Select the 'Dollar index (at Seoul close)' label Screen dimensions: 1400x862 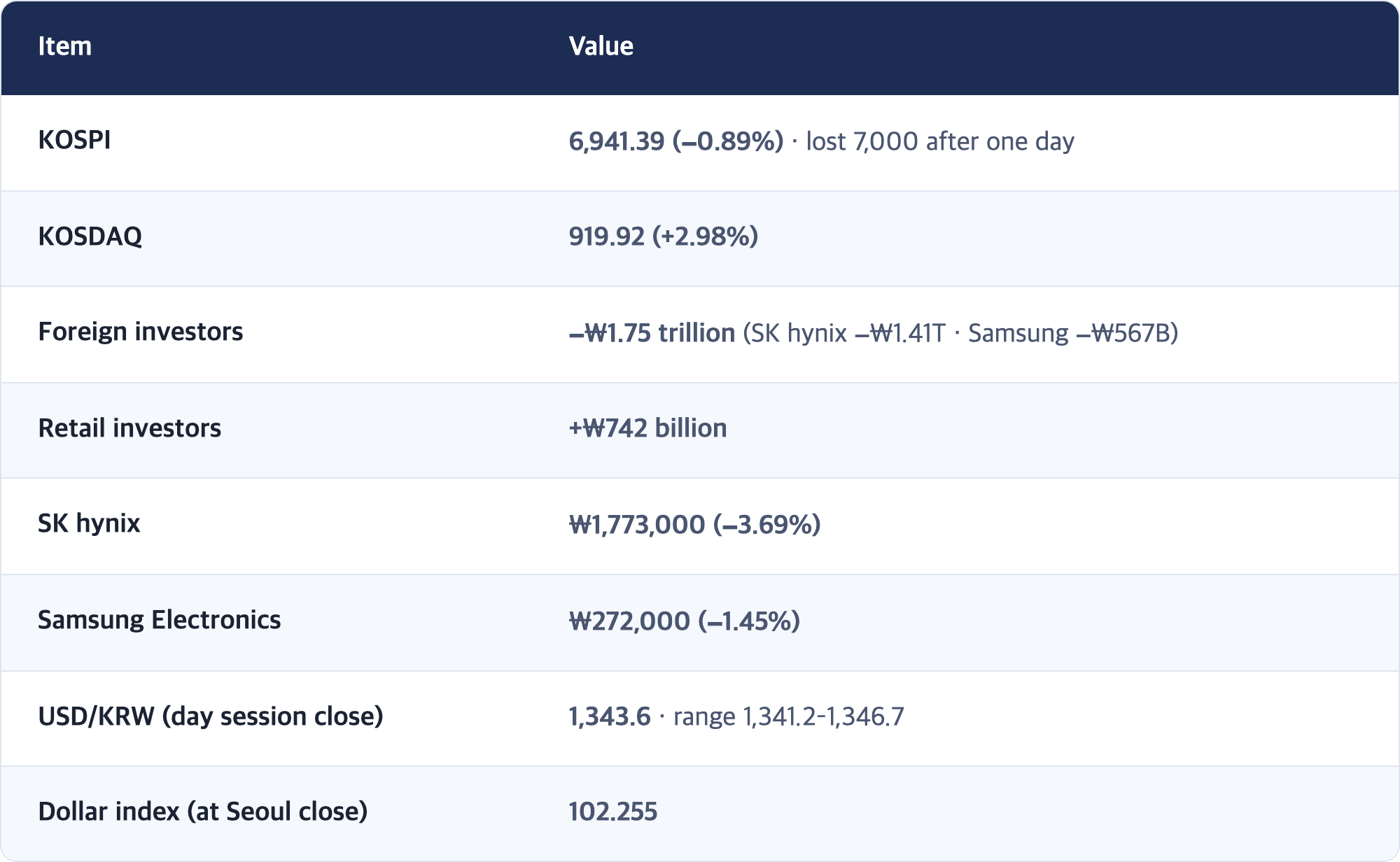pyautogui.click(x=202, y=812)
